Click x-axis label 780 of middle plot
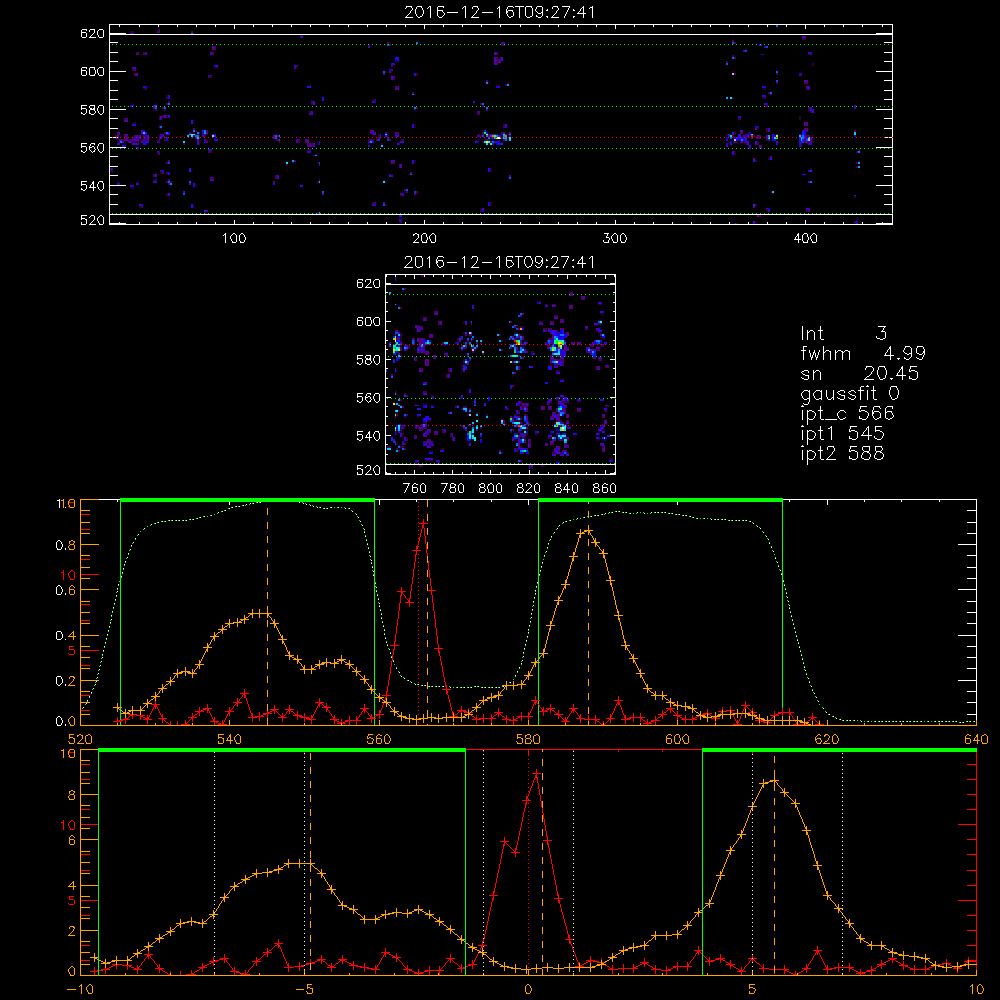The image size is (1000, 1000). coord(453,489)
